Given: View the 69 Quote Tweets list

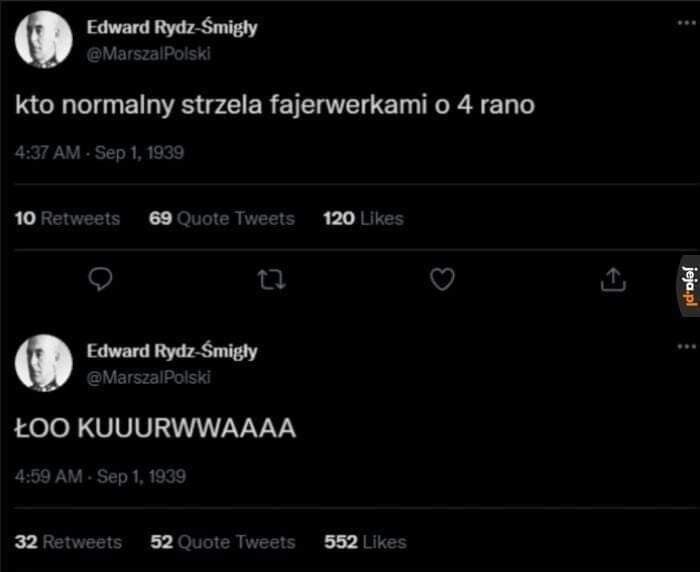Looking at the screenshot, I should click(x=222, y=218).
